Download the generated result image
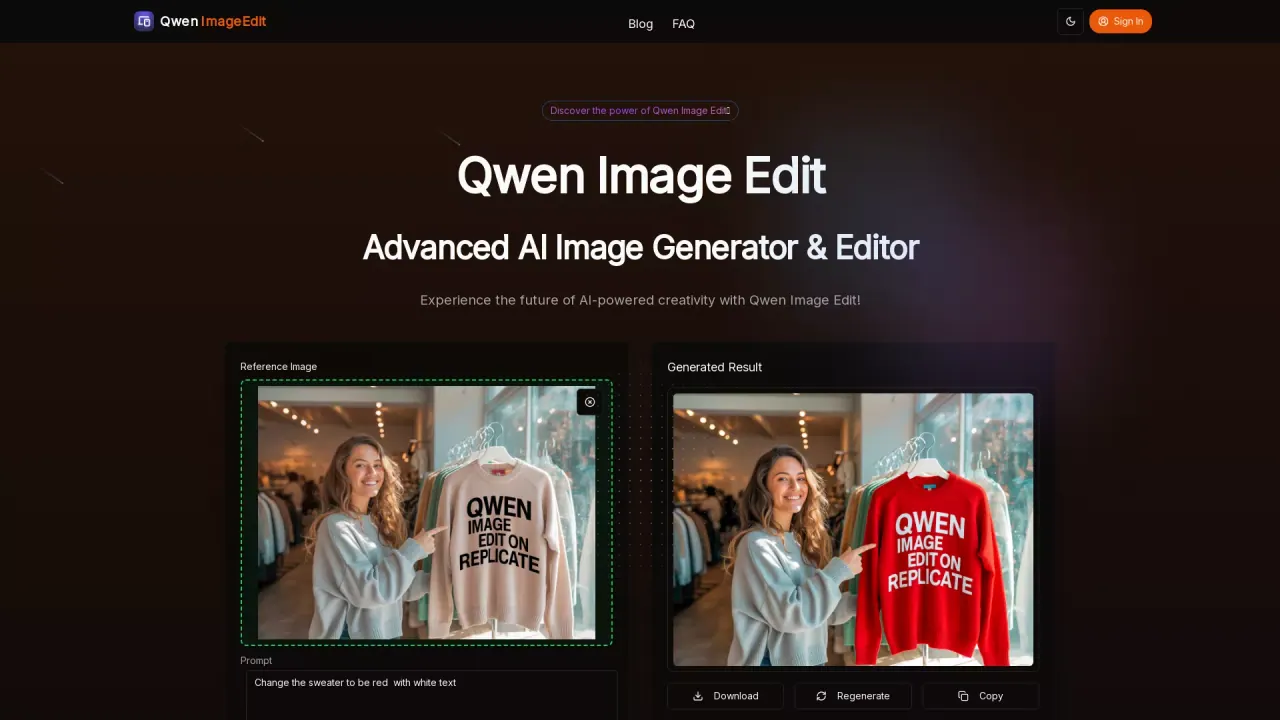 point(725,696)
